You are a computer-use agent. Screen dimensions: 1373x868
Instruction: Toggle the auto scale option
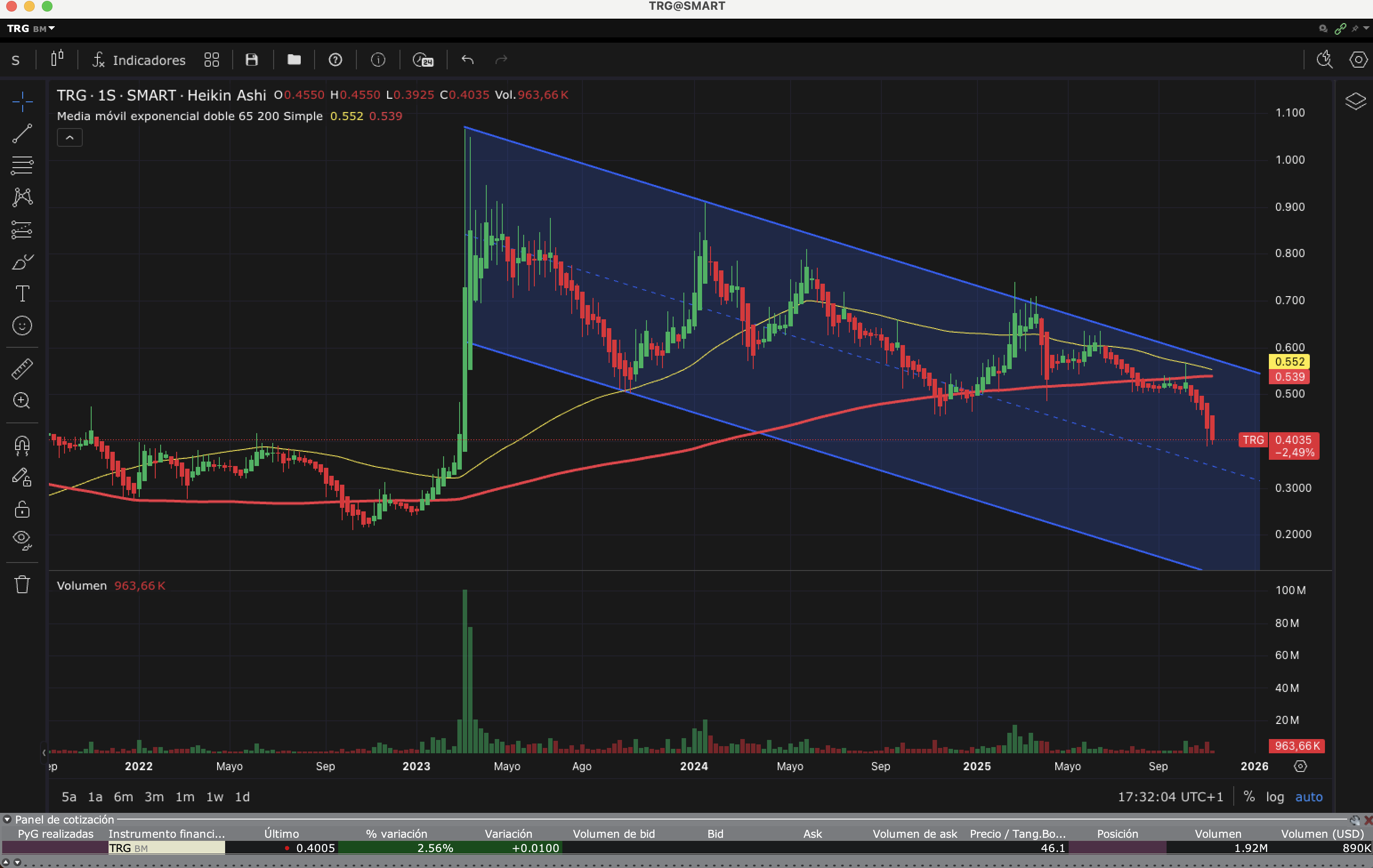pos(1308,797)
